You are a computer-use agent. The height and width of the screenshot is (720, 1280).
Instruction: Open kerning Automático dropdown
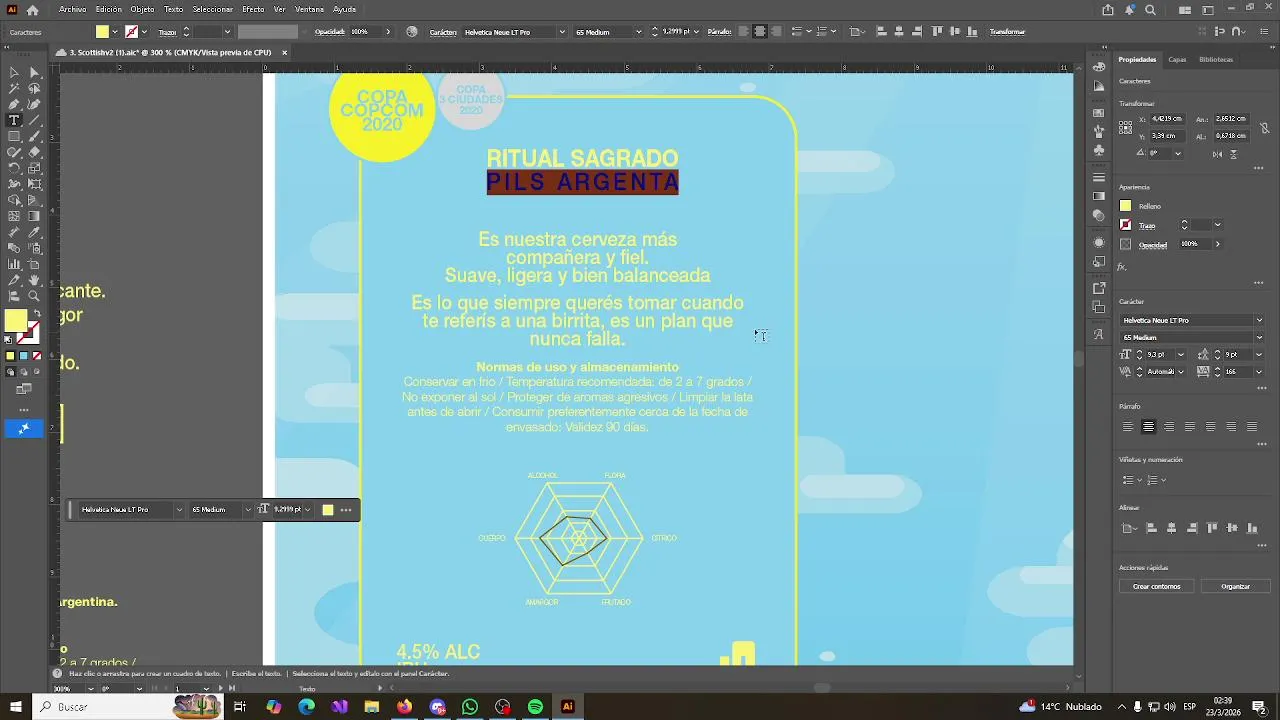click(1181, 372)
